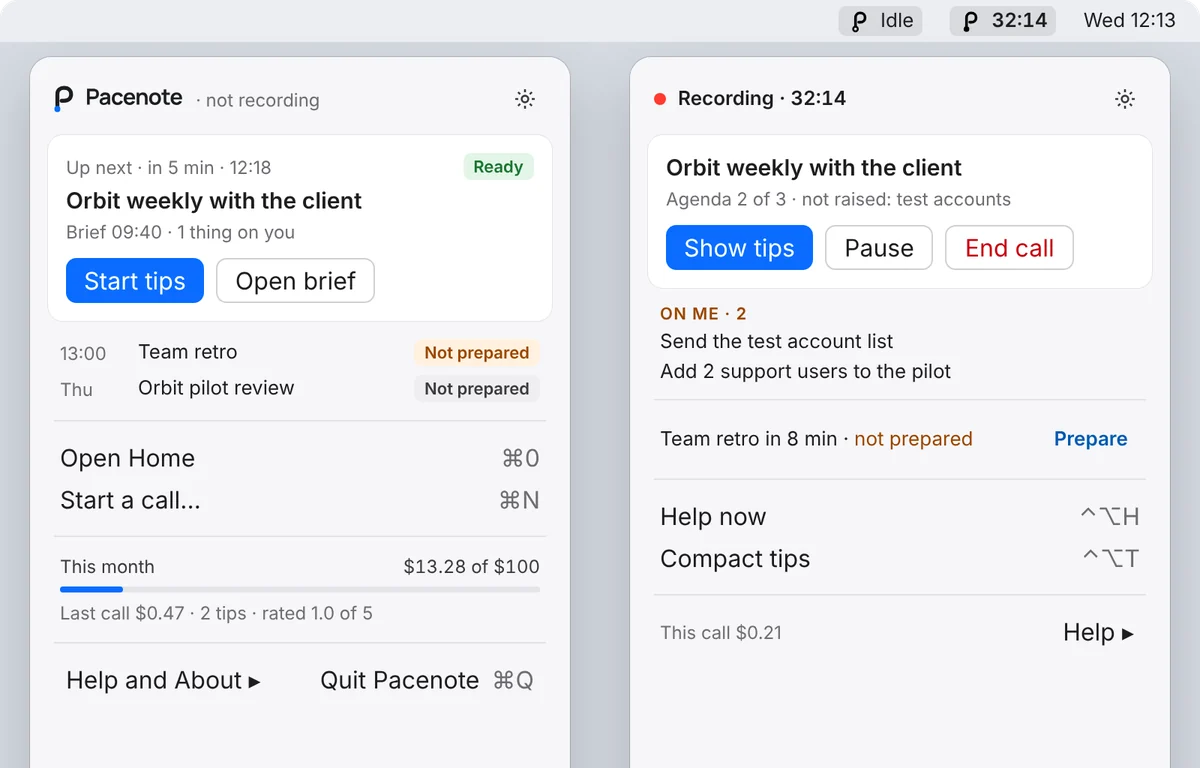Click the Idle Pacenote menu bar item
Viewport: 1200px width, 768px height.
[880, 21]
